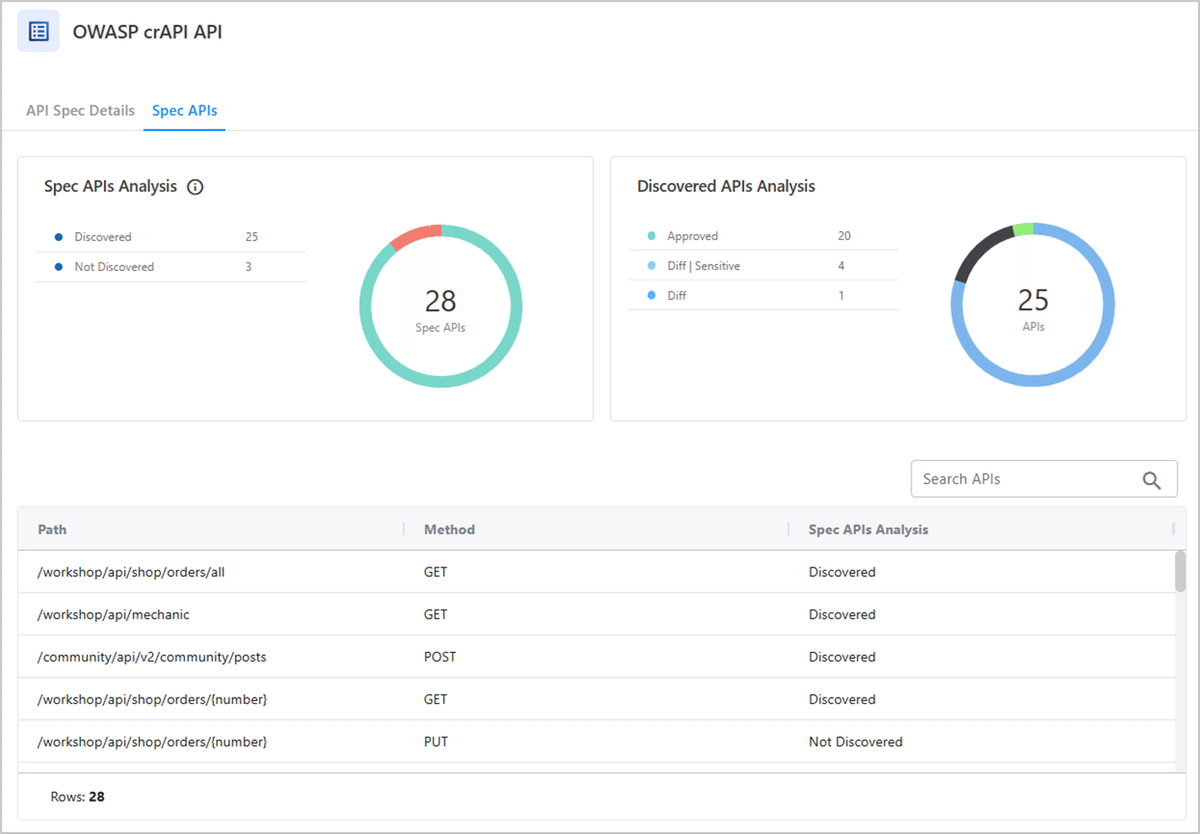Click the Approved legend dot
The image size is (1200, 834).
[654, 235]
